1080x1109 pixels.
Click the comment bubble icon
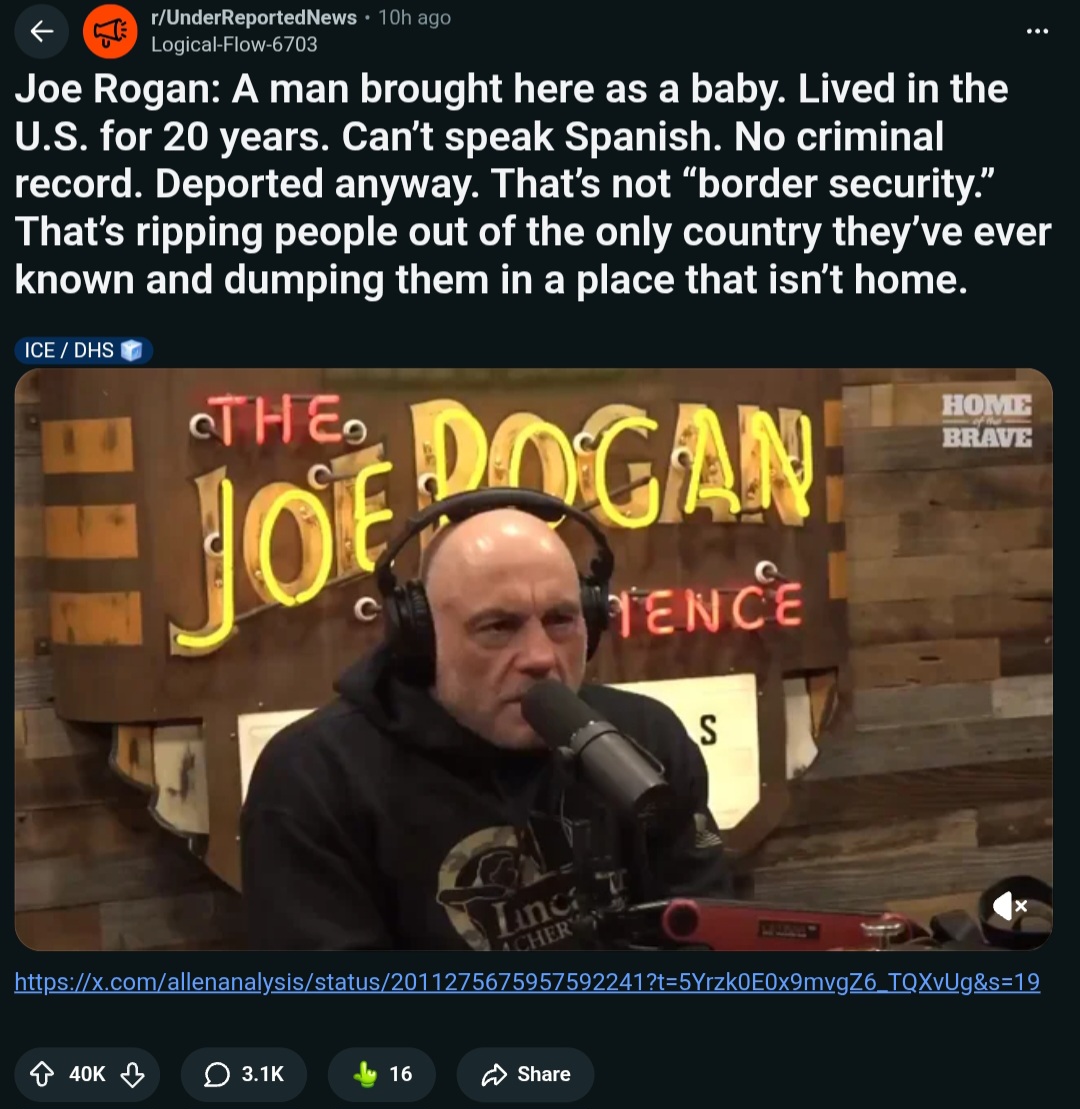216,1074
